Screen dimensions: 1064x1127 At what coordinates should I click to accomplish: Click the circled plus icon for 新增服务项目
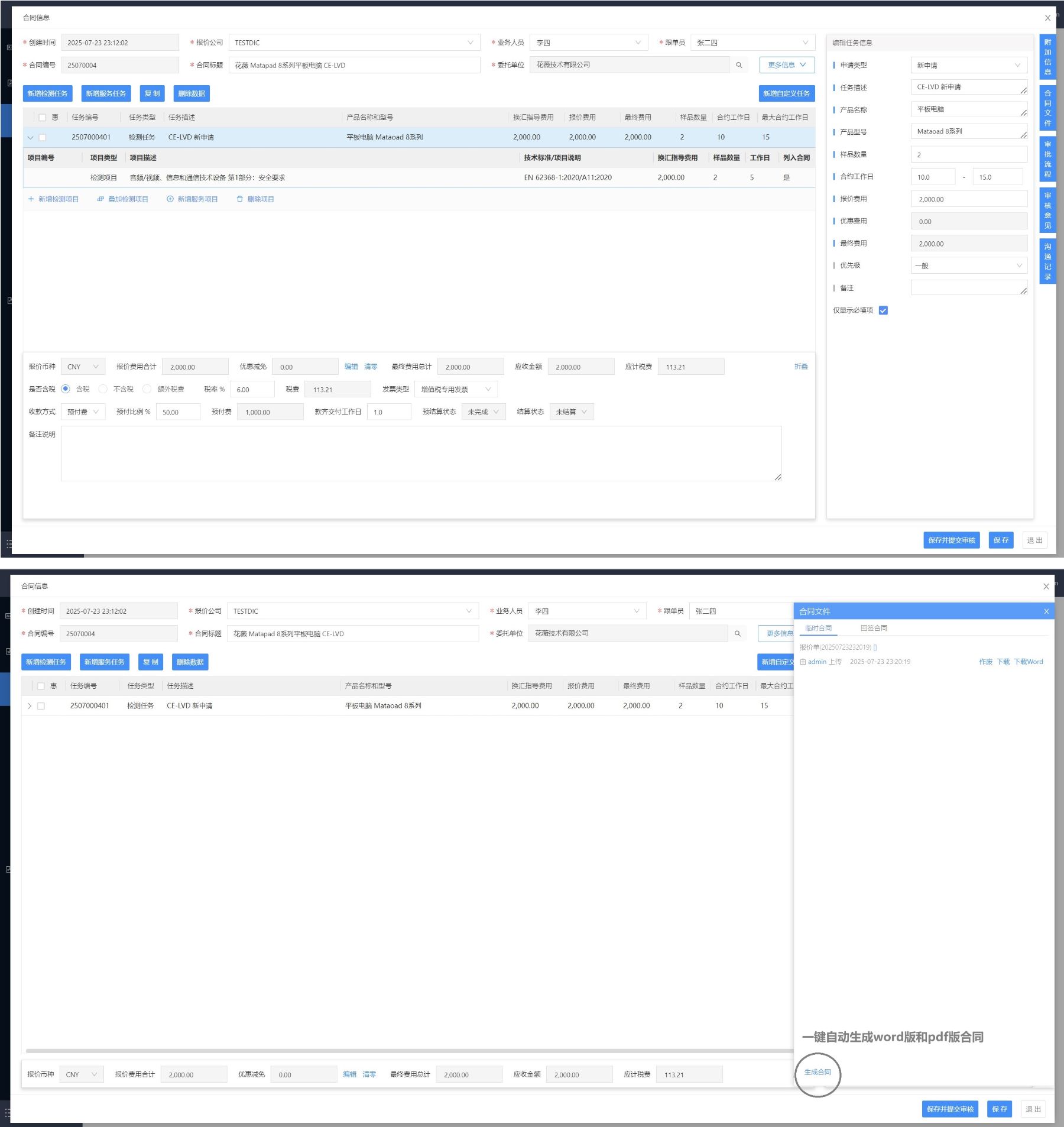[x=170, y=199]
